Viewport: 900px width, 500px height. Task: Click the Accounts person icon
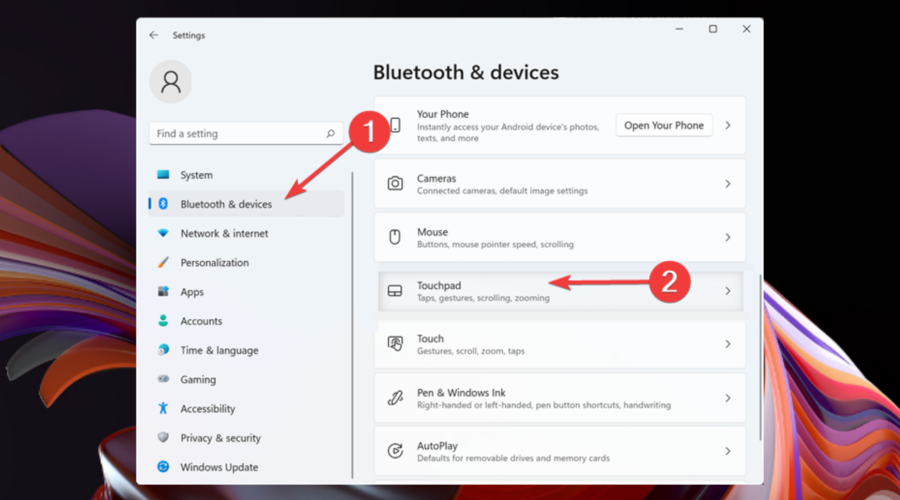click(x=163, y=321)
